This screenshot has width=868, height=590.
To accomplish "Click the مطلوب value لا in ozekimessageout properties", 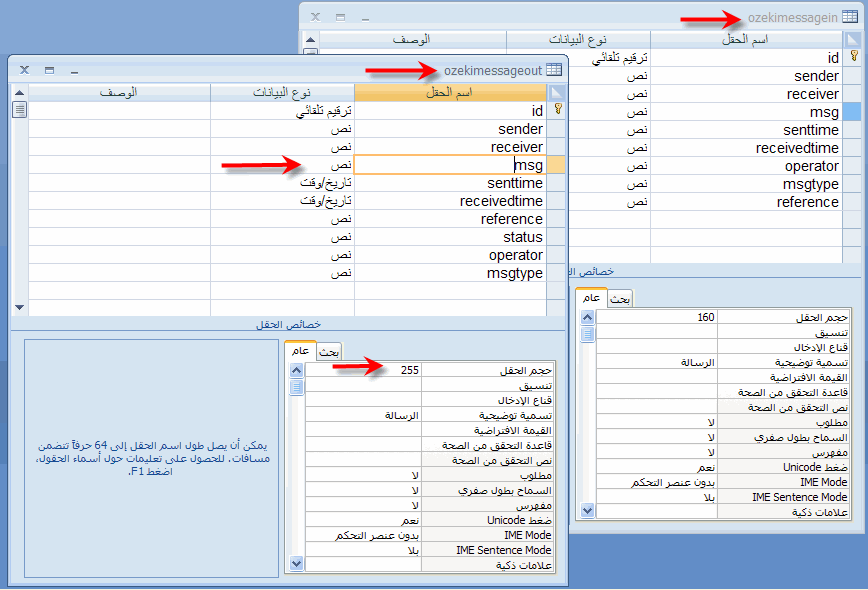I will [x=364, y=475].
